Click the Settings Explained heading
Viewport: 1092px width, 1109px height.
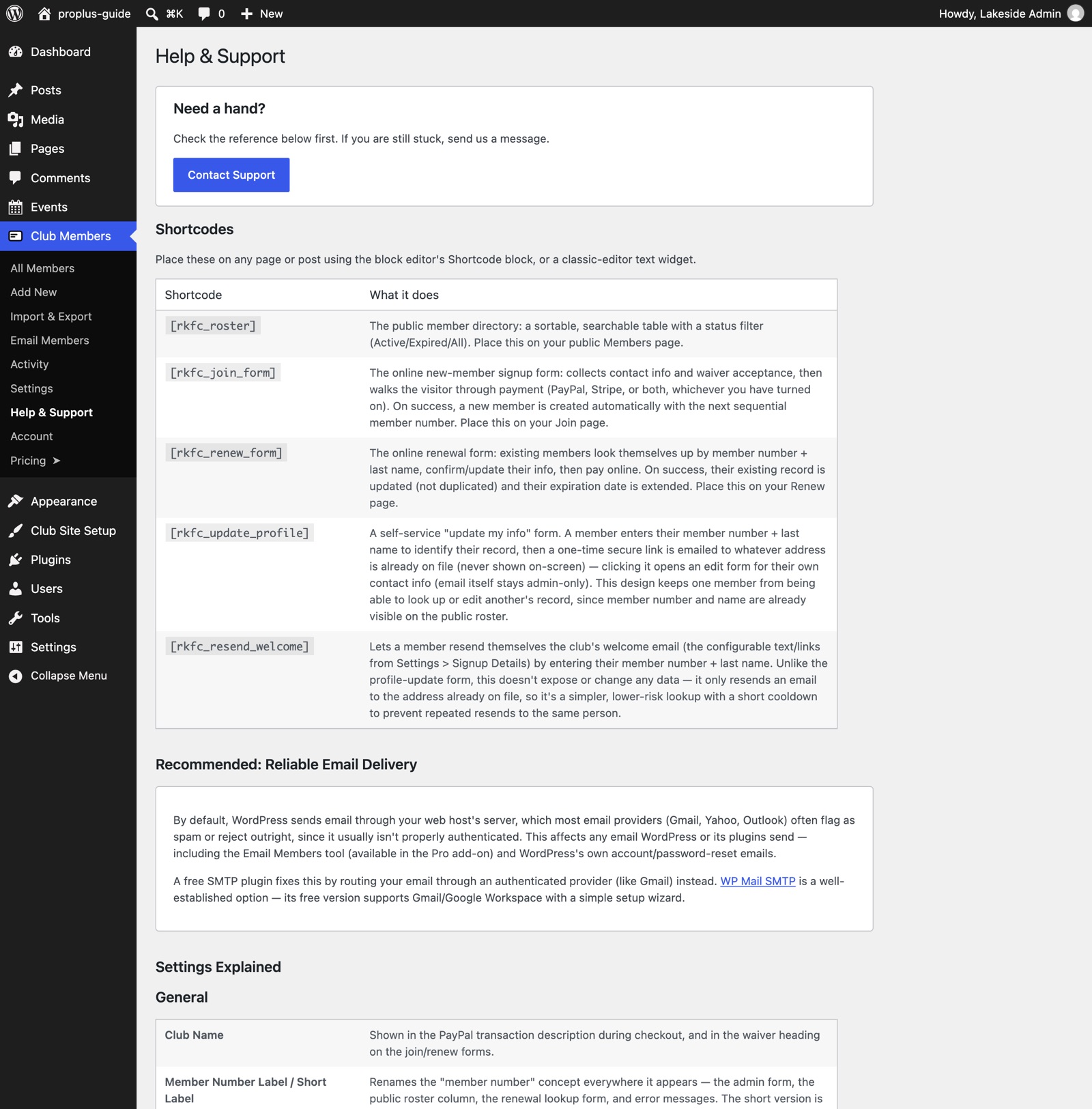point(218,967)
